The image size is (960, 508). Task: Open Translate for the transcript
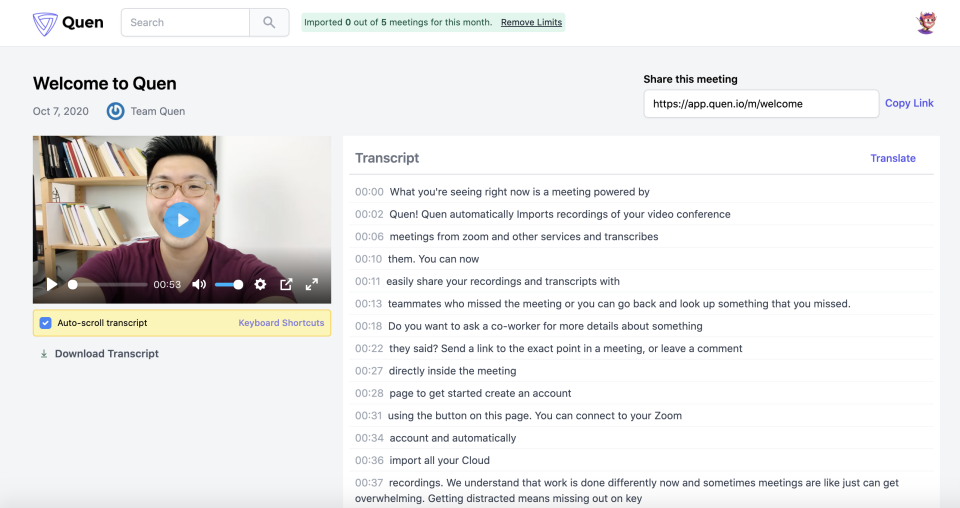[x=893, y=159]
